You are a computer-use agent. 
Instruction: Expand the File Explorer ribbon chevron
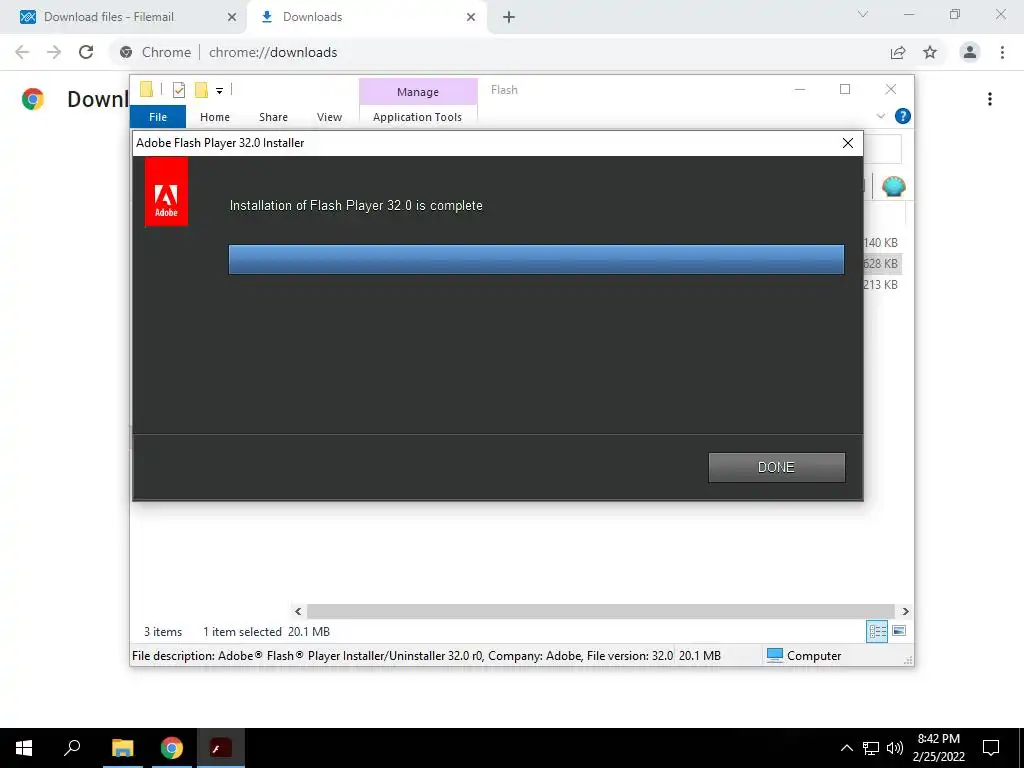click(x=880, y=116)
